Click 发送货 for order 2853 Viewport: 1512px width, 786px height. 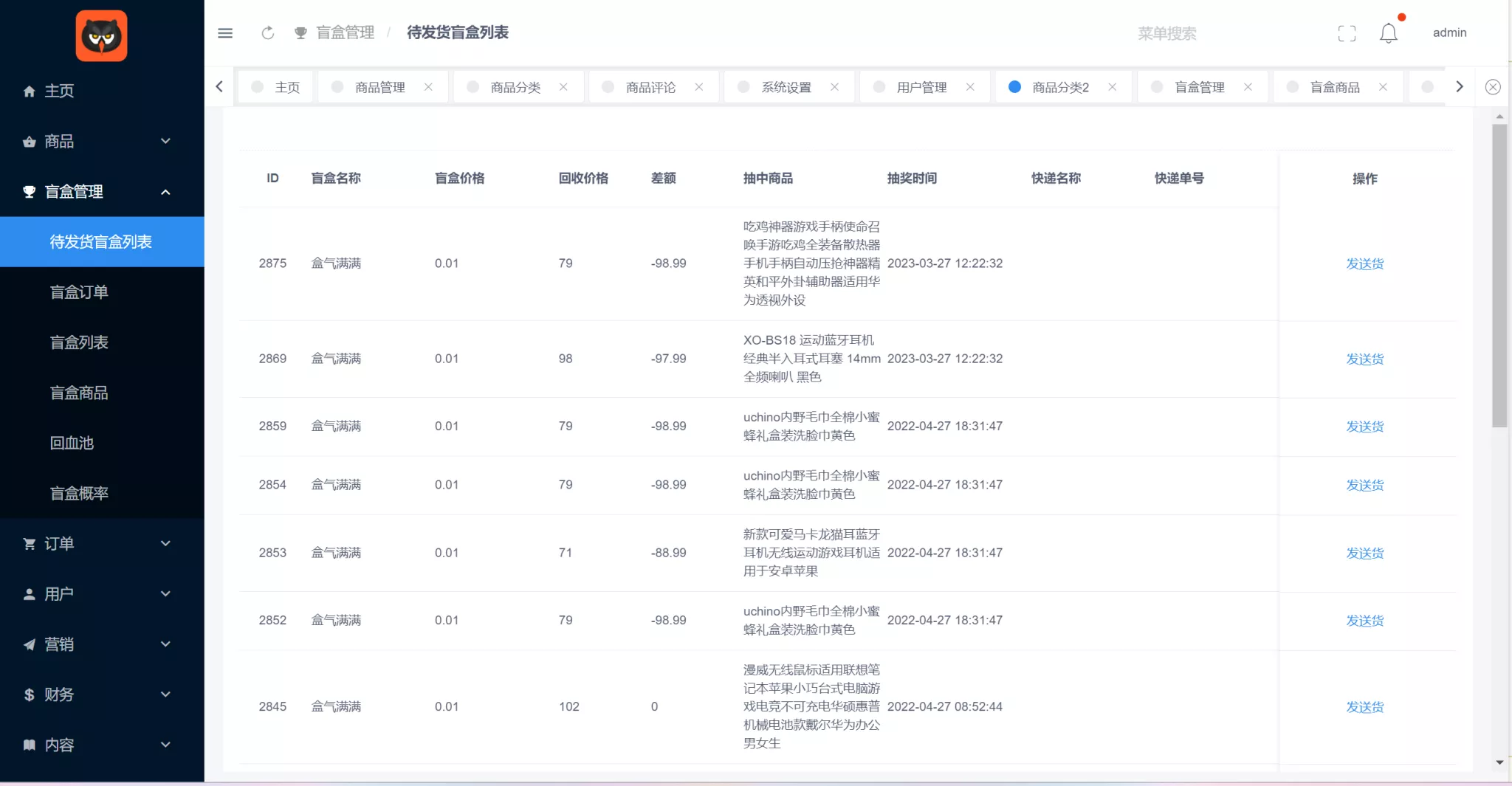pyautogui.click(x=1364, y=553)
